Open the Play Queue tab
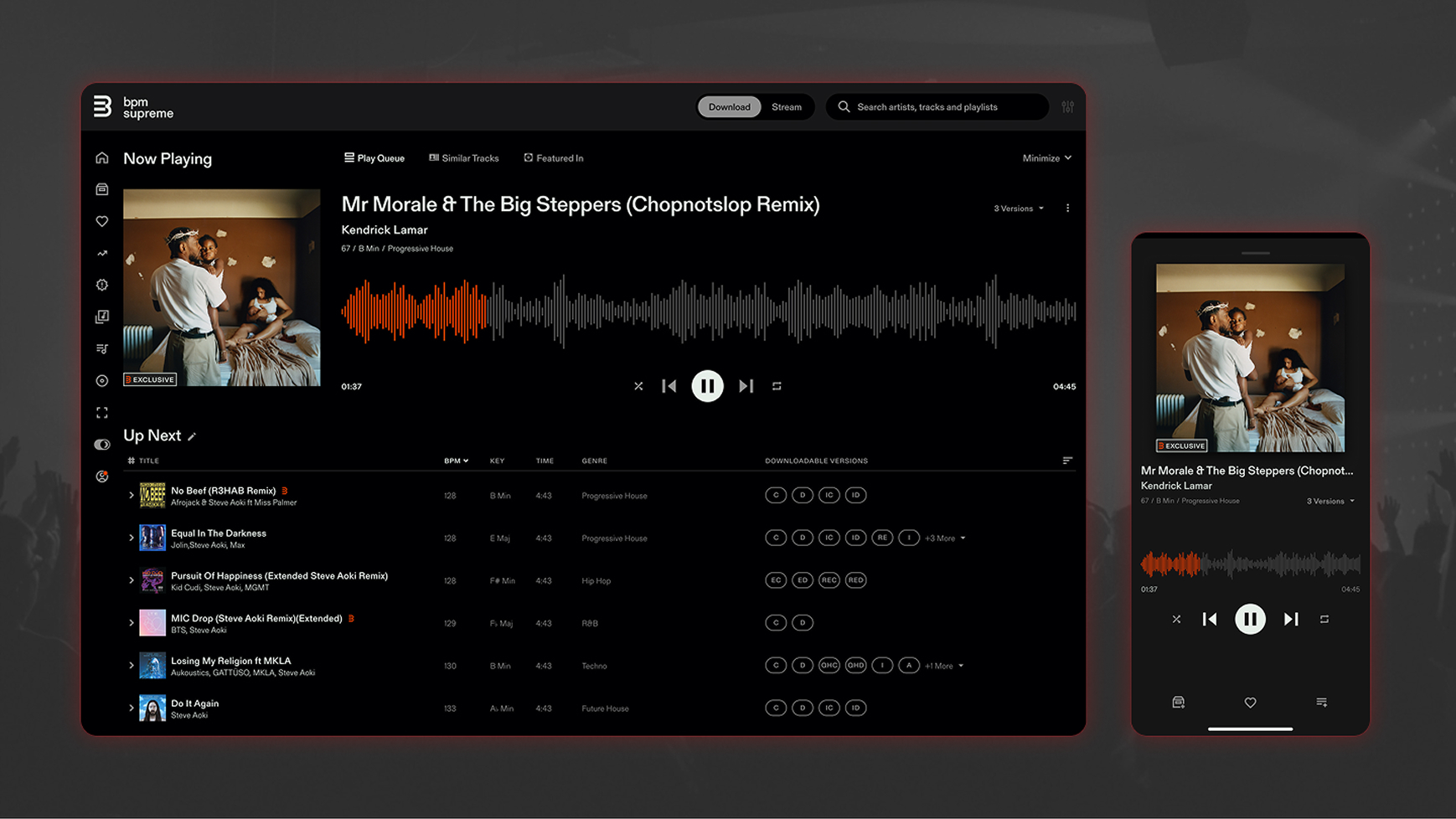Viewport: 1456px width, 819px height. click(374, 158)
